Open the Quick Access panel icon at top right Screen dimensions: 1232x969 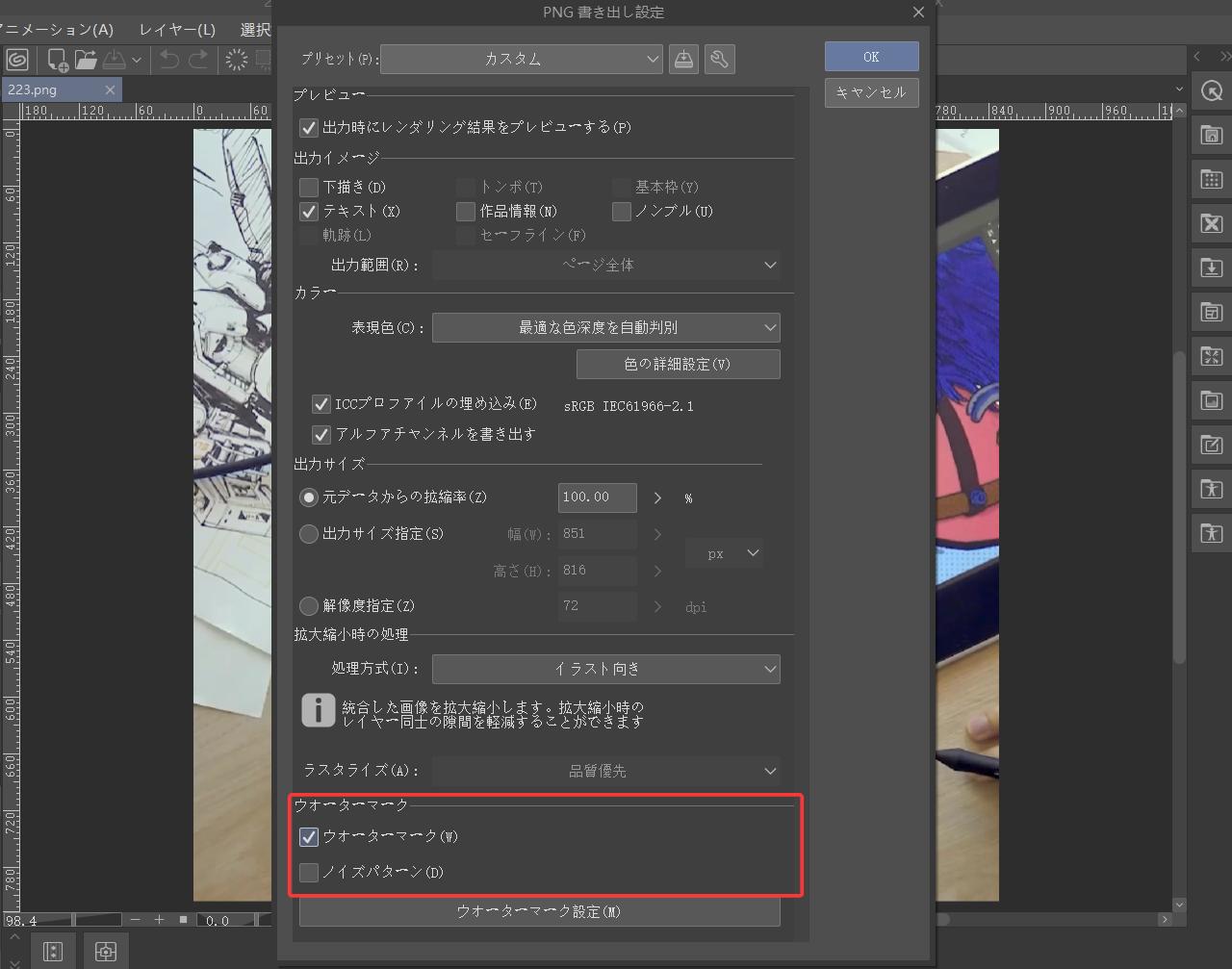(1211, 91)
